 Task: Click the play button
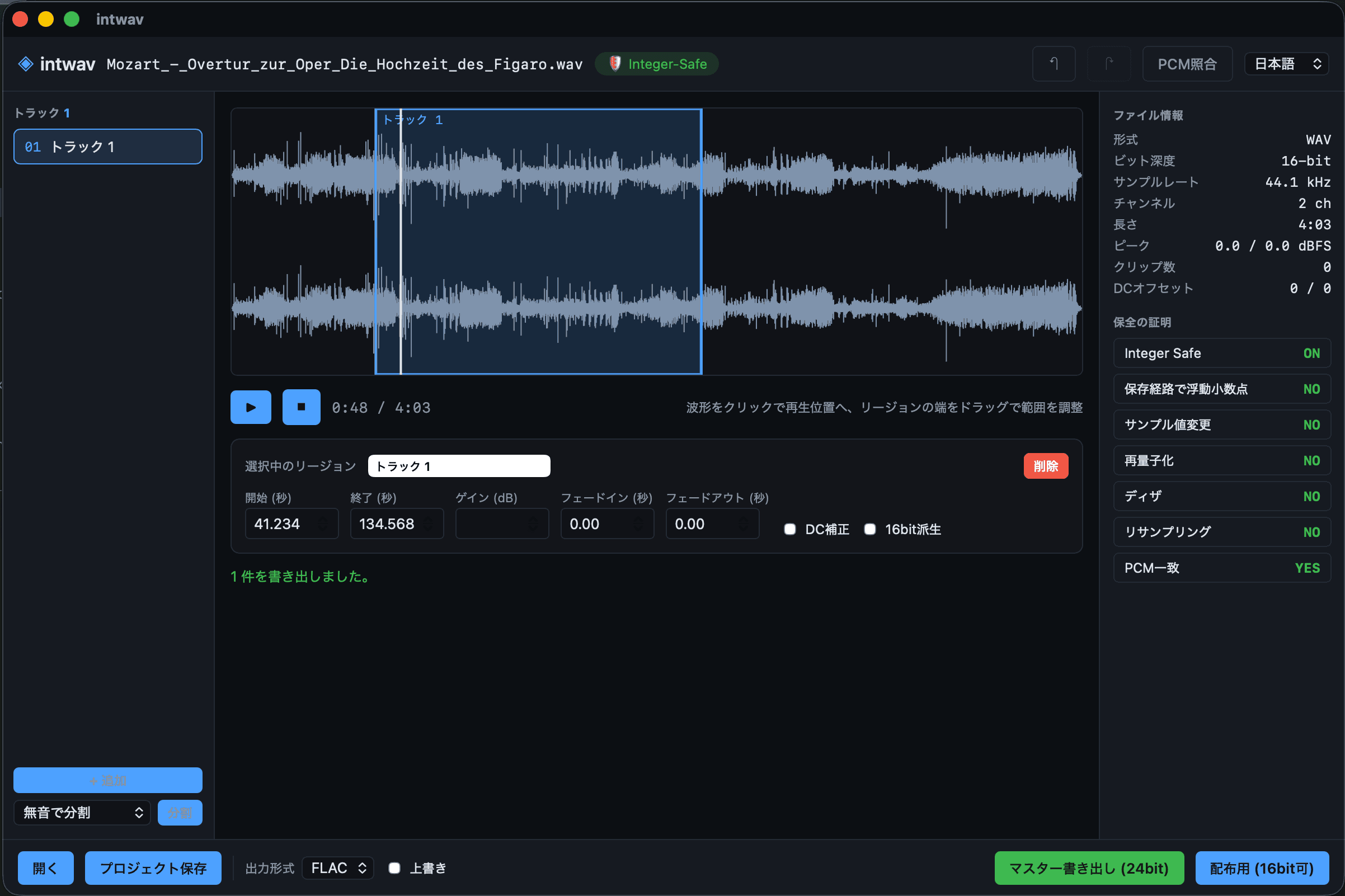pos(250,407)
